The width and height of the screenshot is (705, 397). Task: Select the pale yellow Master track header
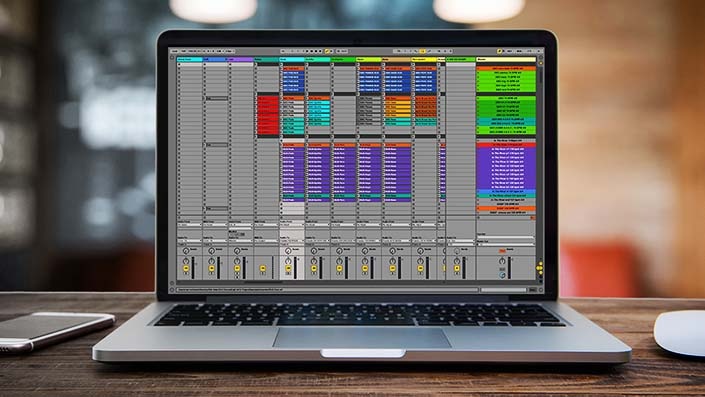tap(506, 59)
